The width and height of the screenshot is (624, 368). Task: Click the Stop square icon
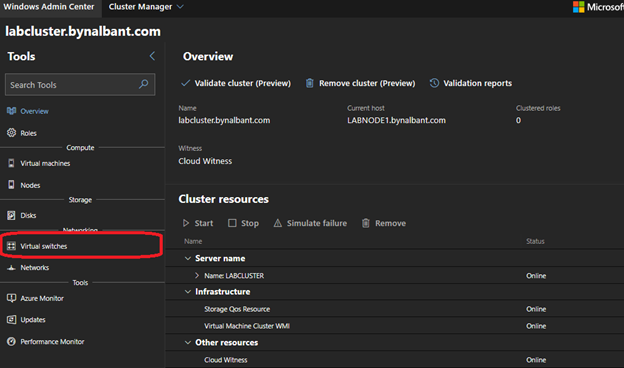point(232,223)
